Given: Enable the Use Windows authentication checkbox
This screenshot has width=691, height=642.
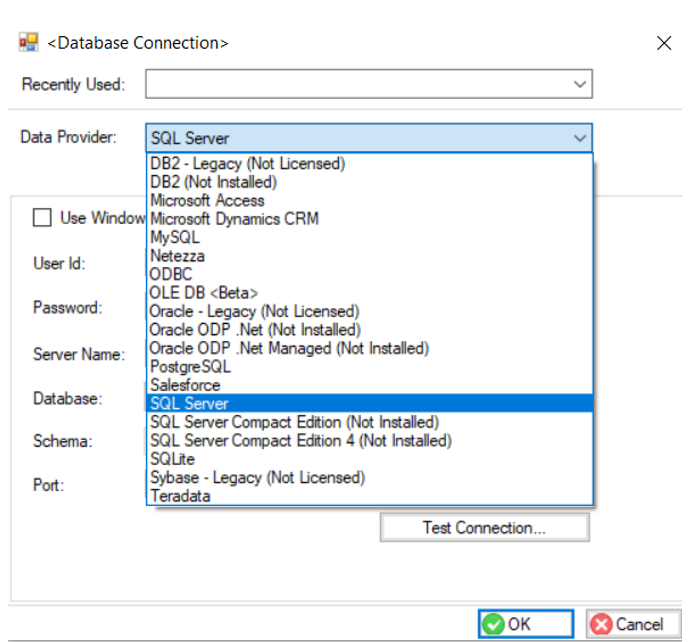Looking at the screenshot, I should pyautogui.click(x=43, y=218).
